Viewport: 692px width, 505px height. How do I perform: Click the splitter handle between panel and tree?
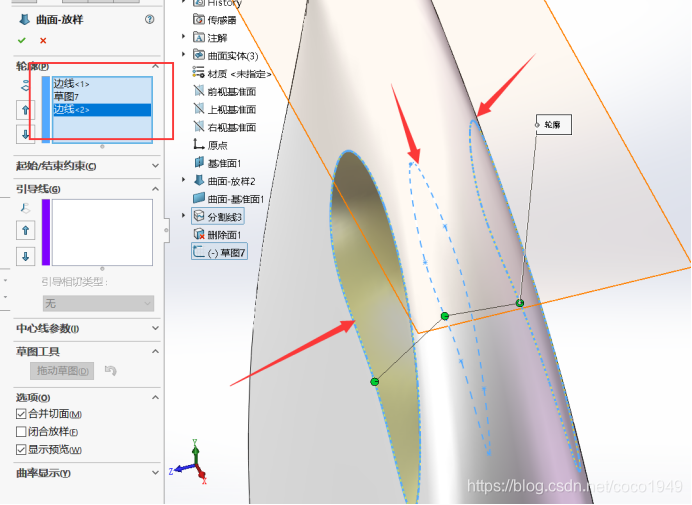tap(166, 230)
